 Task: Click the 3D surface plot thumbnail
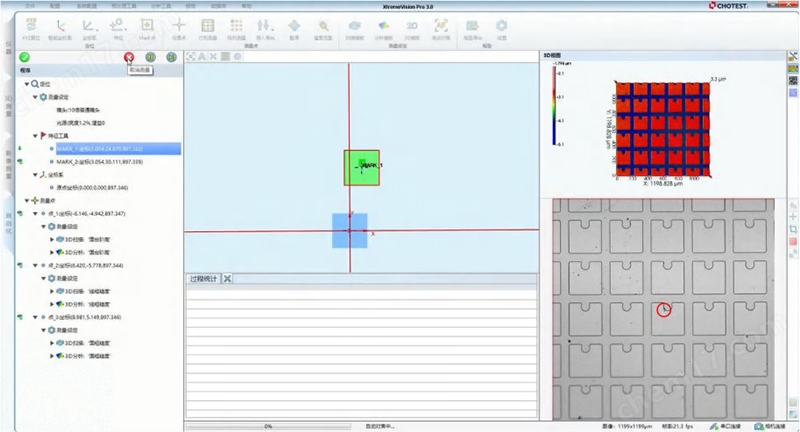(662, 127)
